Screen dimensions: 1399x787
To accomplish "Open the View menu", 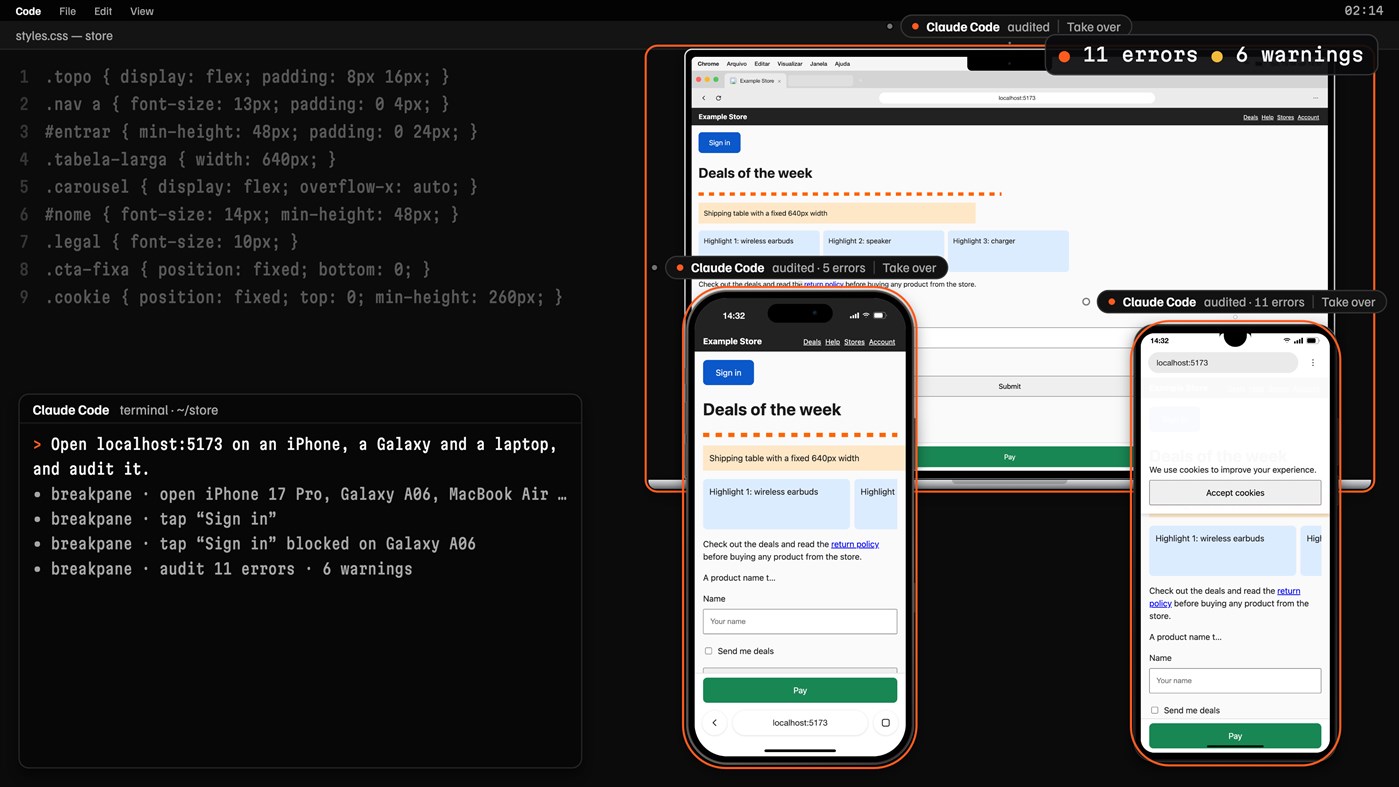I will [142, 11].
